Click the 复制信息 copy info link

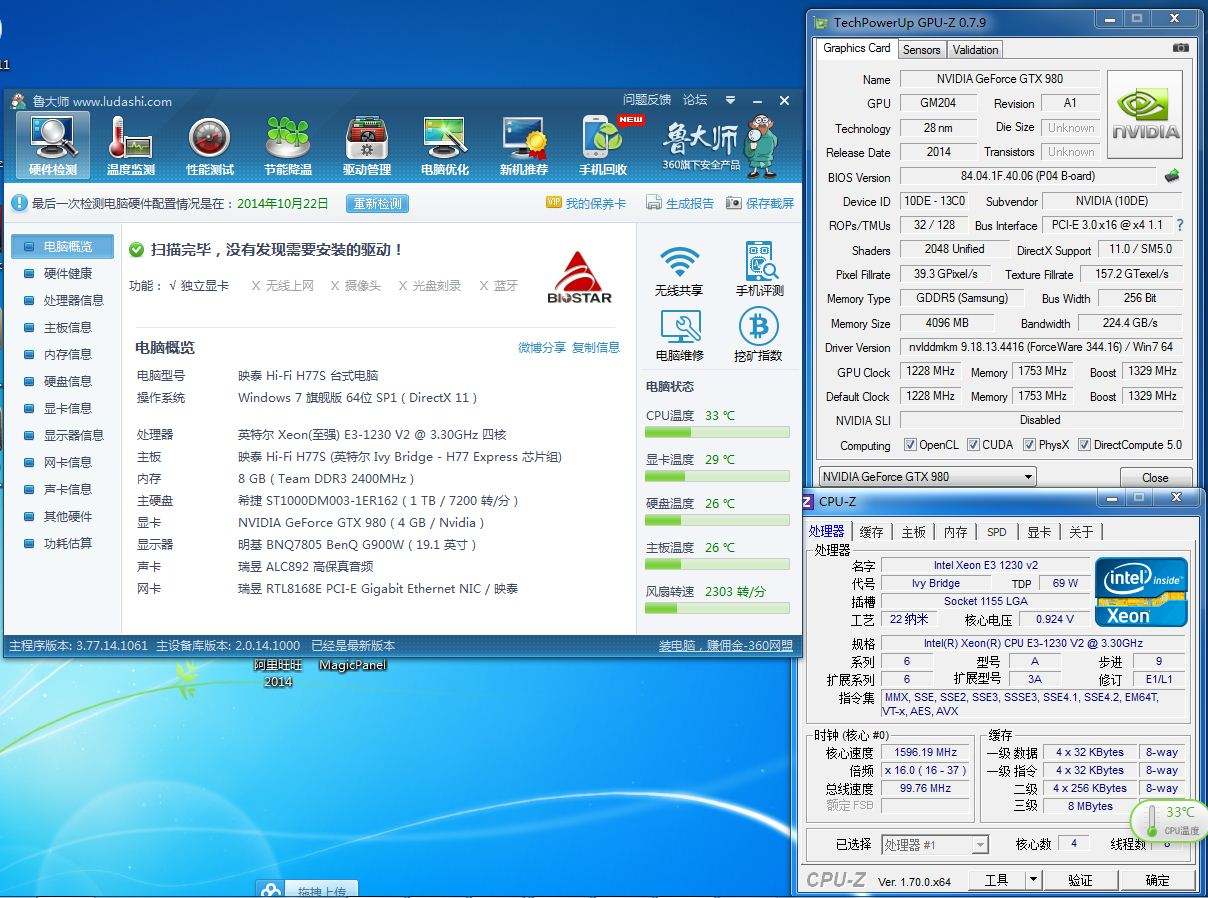pos(596,347)
